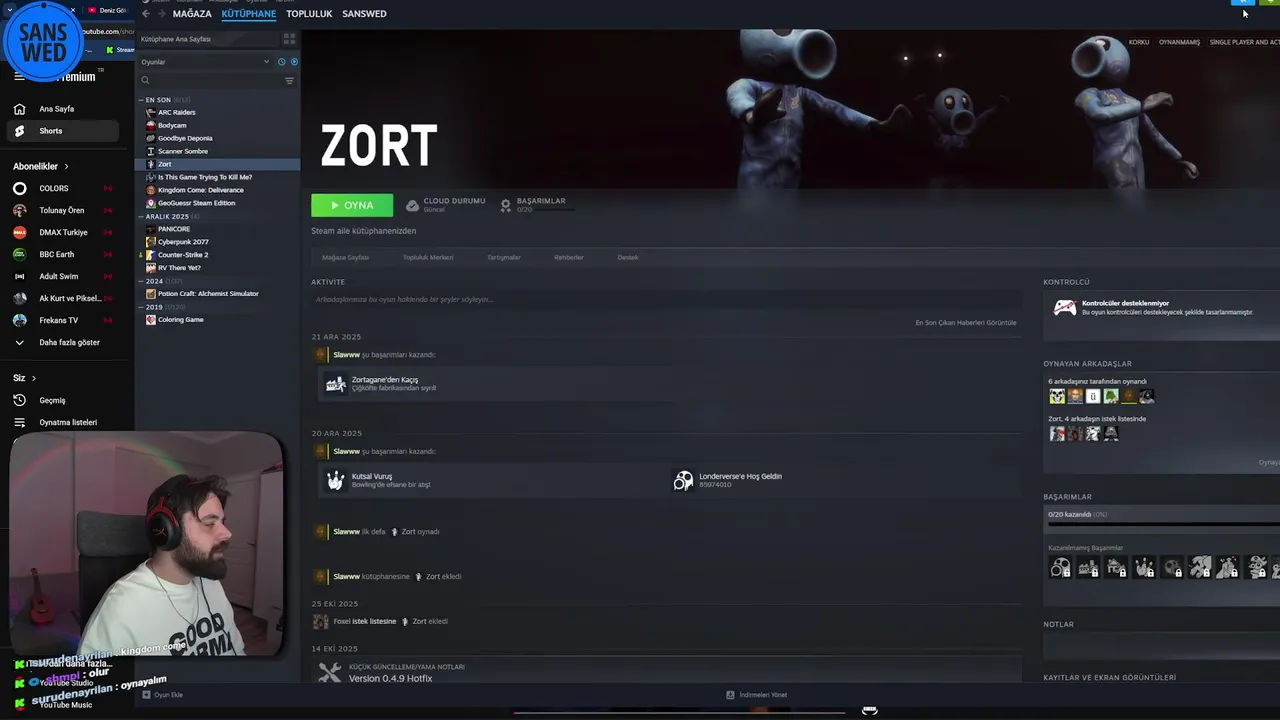Select ARC Raiders in the game list
This screenshot has width=1280, height=720.
tap(177, 112)
